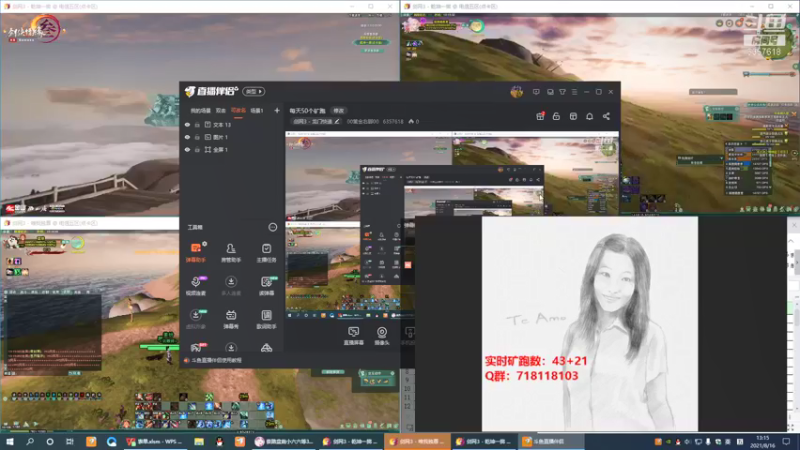The height and width of the screenshot is (450, 800).
Task: Click the padlock icon in stream toolbar
Action: (x=556, y=116)
